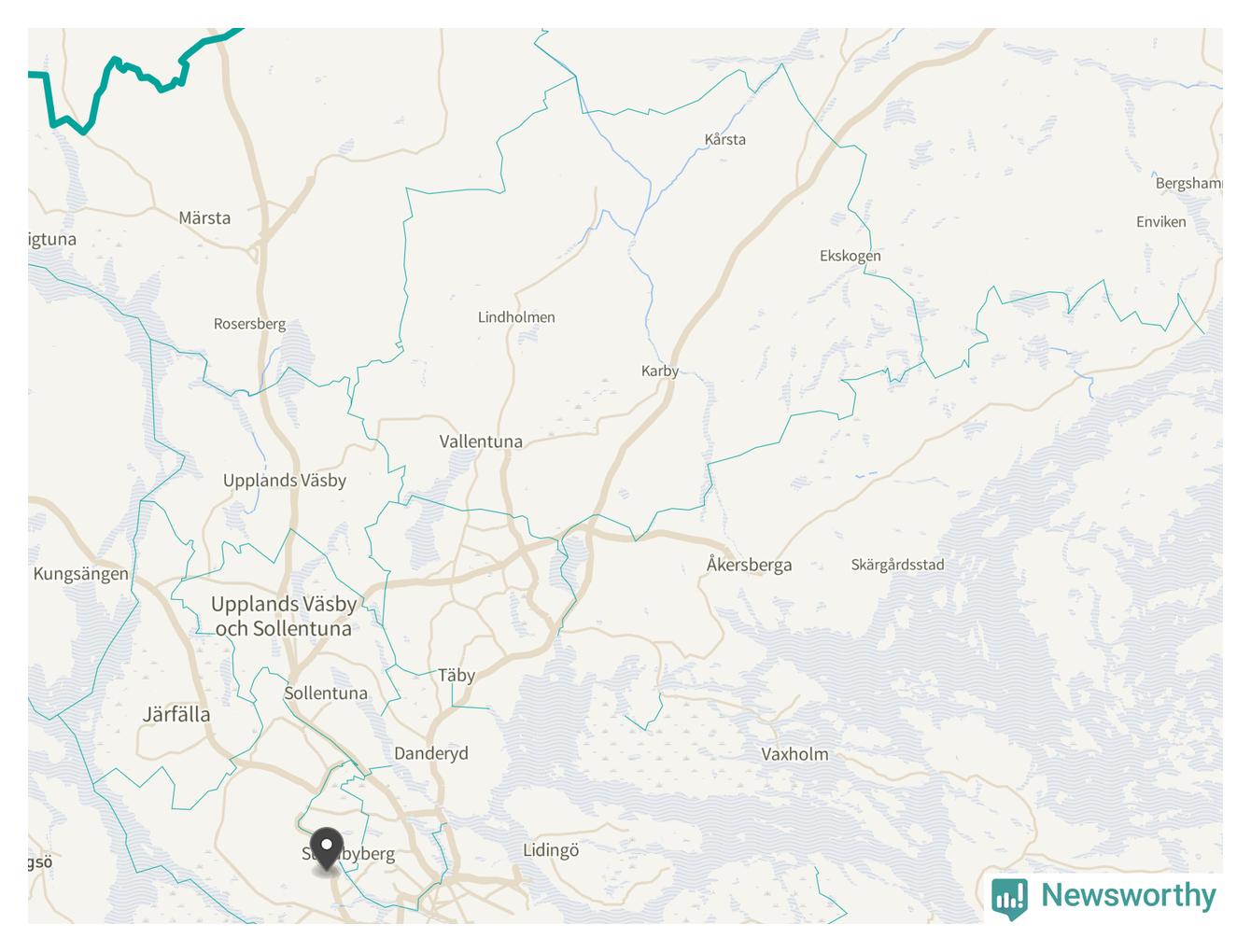The height and width of the screenshot is (952, 1251).
Task: Select the Märsta place label
Action: point(204,217)
